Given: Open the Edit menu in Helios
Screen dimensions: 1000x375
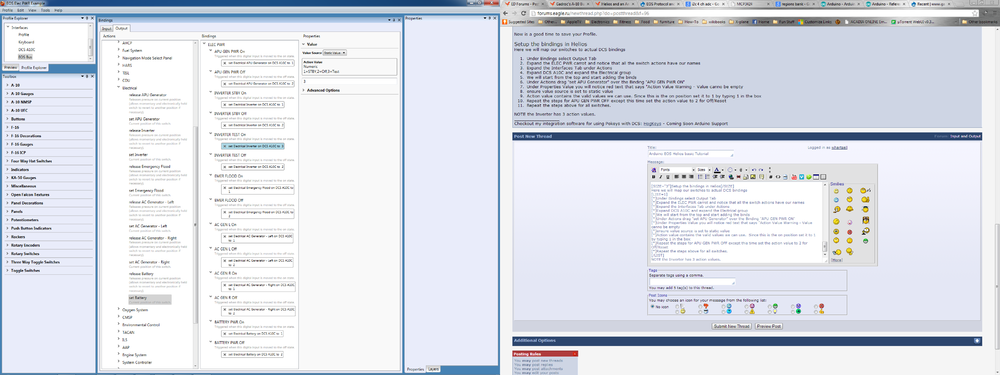Looking at the screenshot, I should point(20,10).
